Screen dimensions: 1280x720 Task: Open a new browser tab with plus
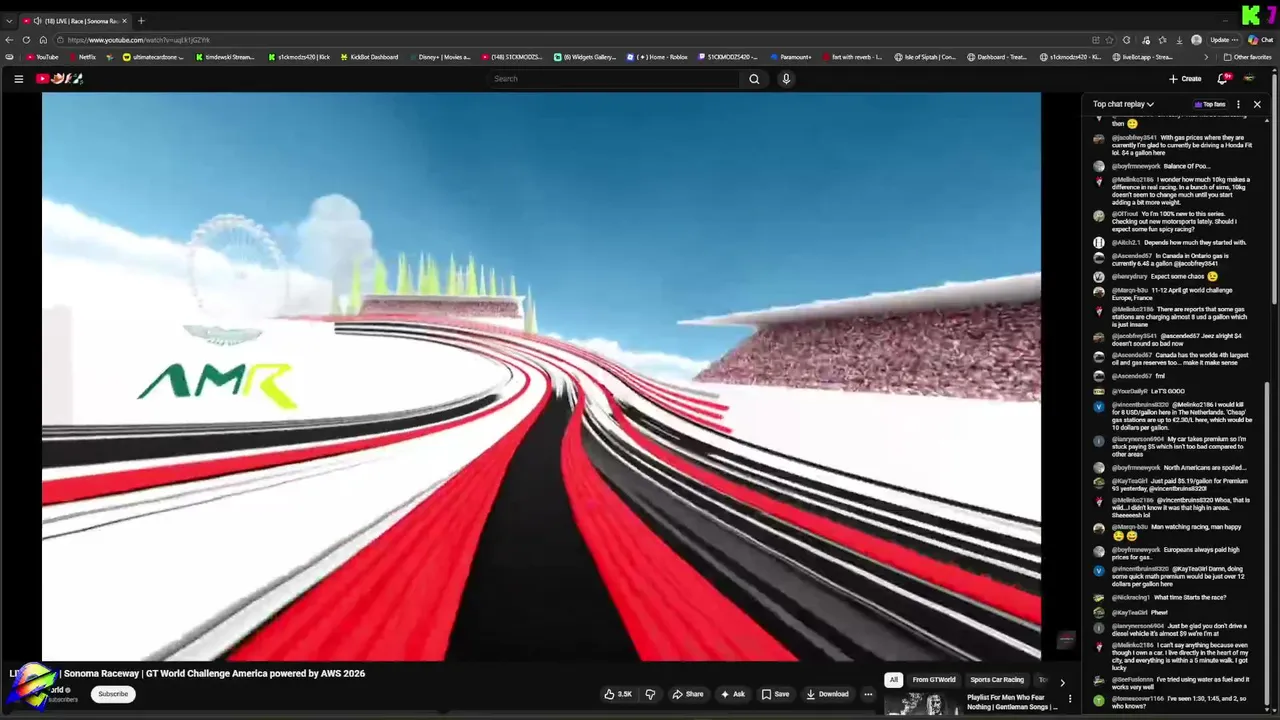pos(141,21)
